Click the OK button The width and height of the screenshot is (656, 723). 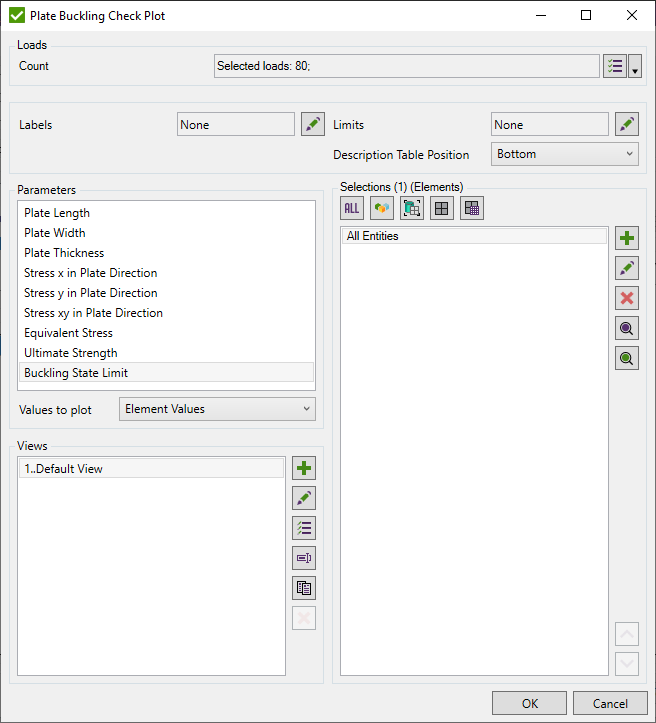529,703
